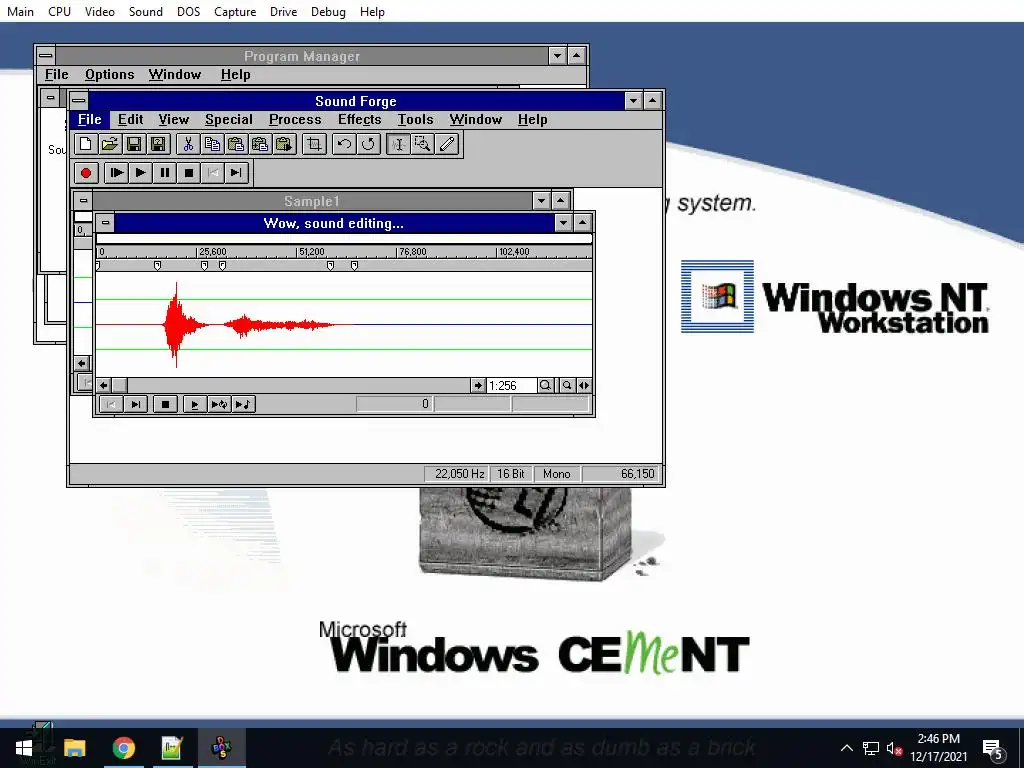Screen dimensions: 1024x768
Task: Open the DOSBox Sound menu
Action: [146, 12]
